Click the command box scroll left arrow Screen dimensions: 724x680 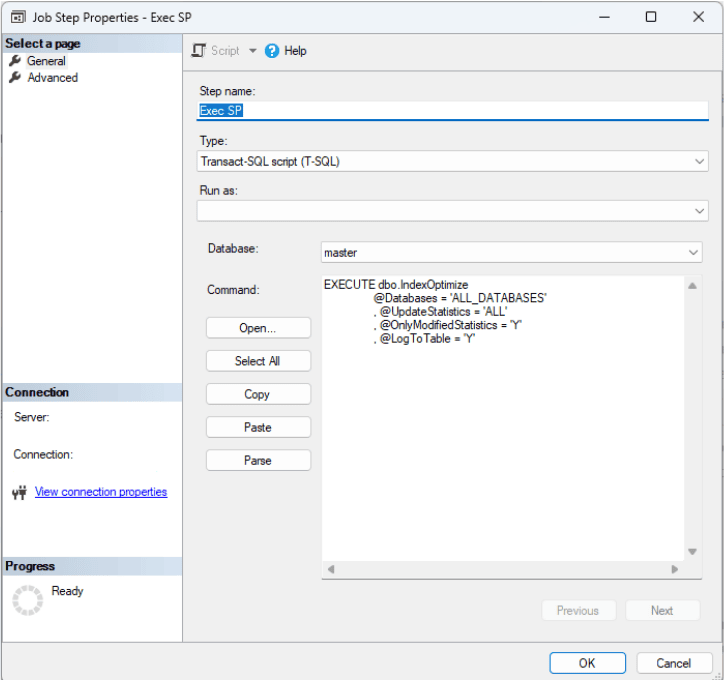331,569
